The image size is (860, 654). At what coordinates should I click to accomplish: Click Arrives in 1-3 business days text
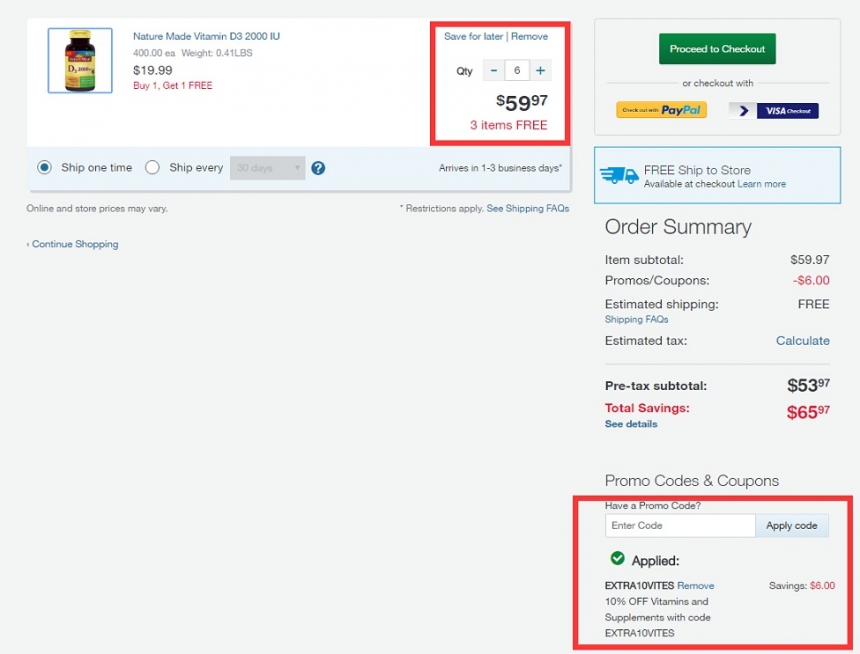click(x=500, y=168)
